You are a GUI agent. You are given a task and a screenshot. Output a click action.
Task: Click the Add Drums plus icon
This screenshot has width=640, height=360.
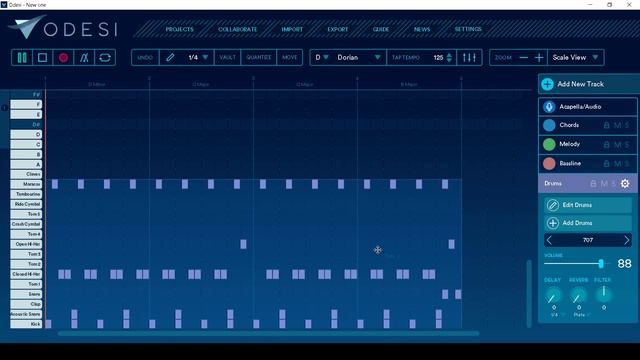553,223
